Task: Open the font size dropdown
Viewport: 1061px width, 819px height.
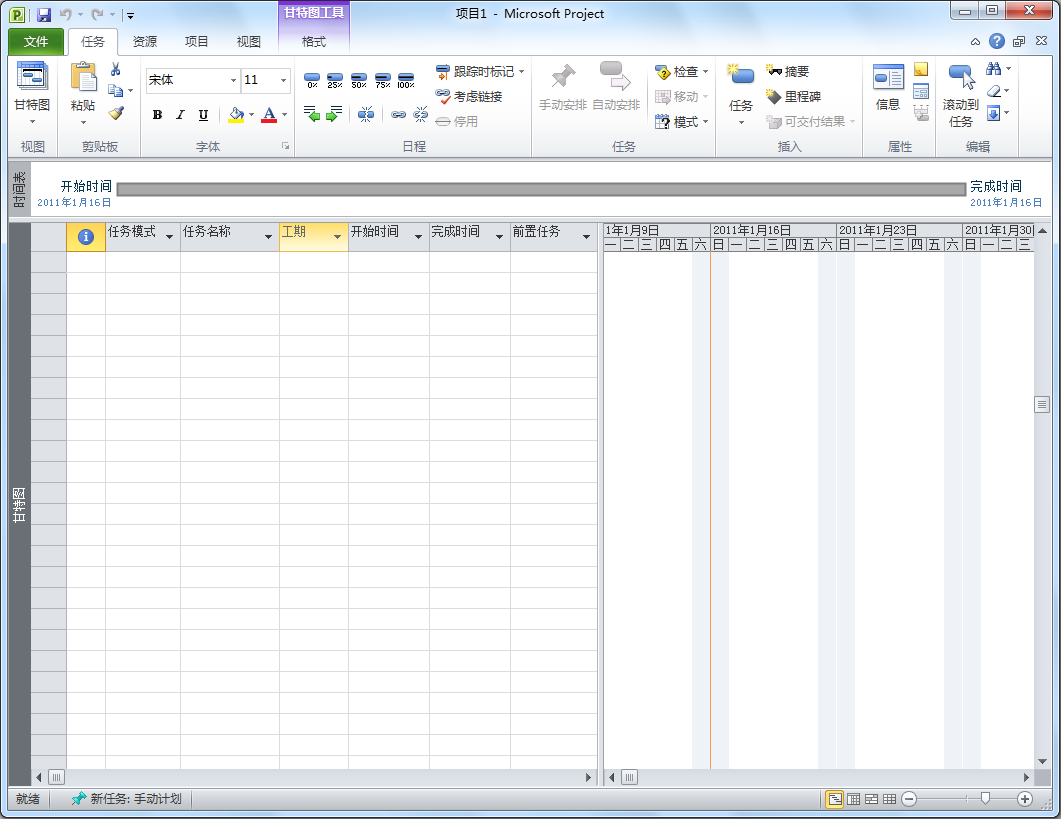Action: coord(283,80)
